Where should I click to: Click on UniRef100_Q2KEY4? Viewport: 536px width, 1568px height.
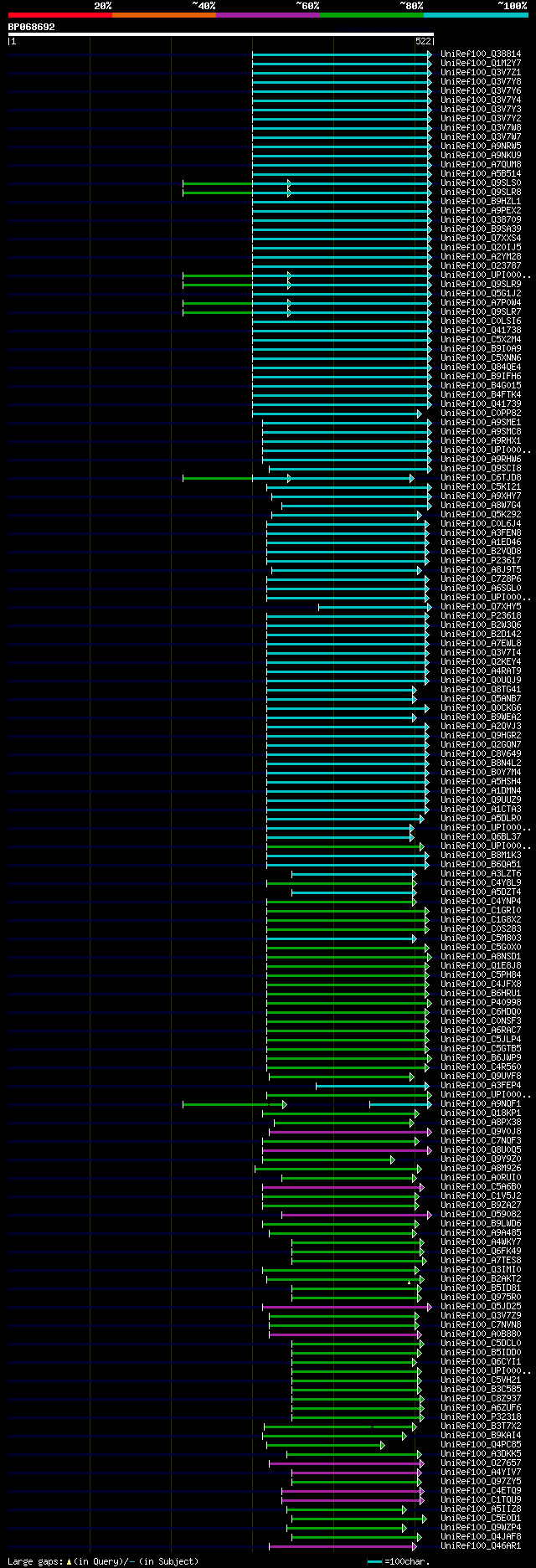point(481,662)
